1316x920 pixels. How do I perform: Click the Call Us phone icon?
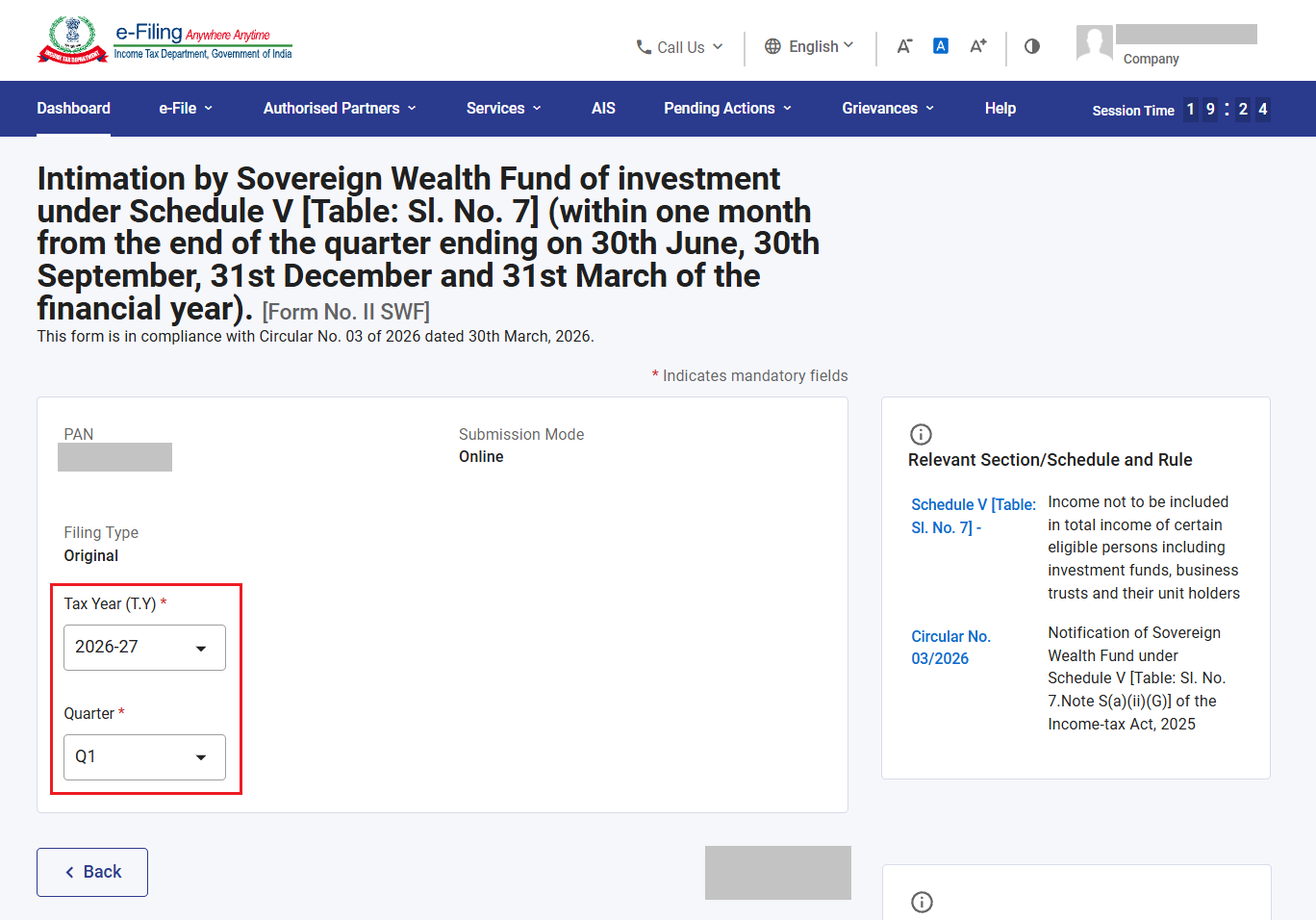coord(644,47)
